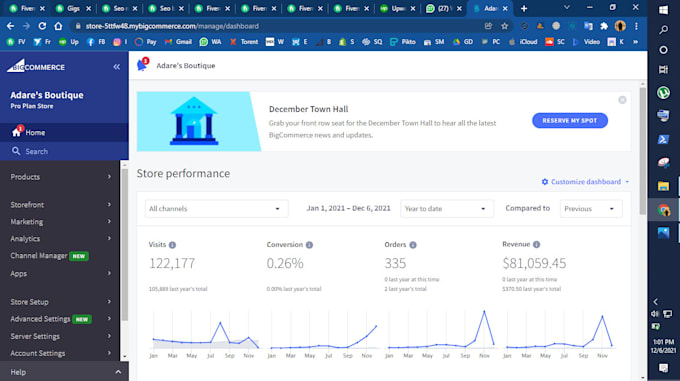Click the browser forward arrow
The height and width of the screenshot is (381, 680).
pos(26,26)
